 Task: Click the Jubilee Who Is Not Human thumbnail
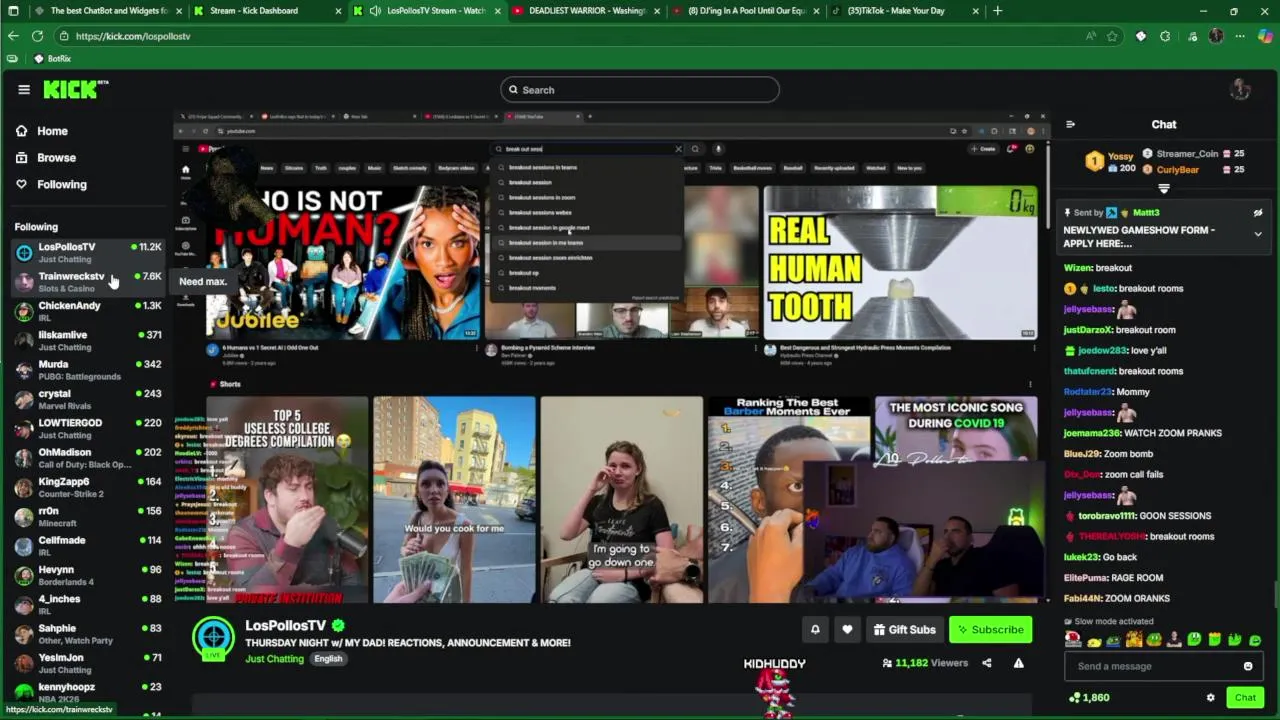tap(343, 262)
